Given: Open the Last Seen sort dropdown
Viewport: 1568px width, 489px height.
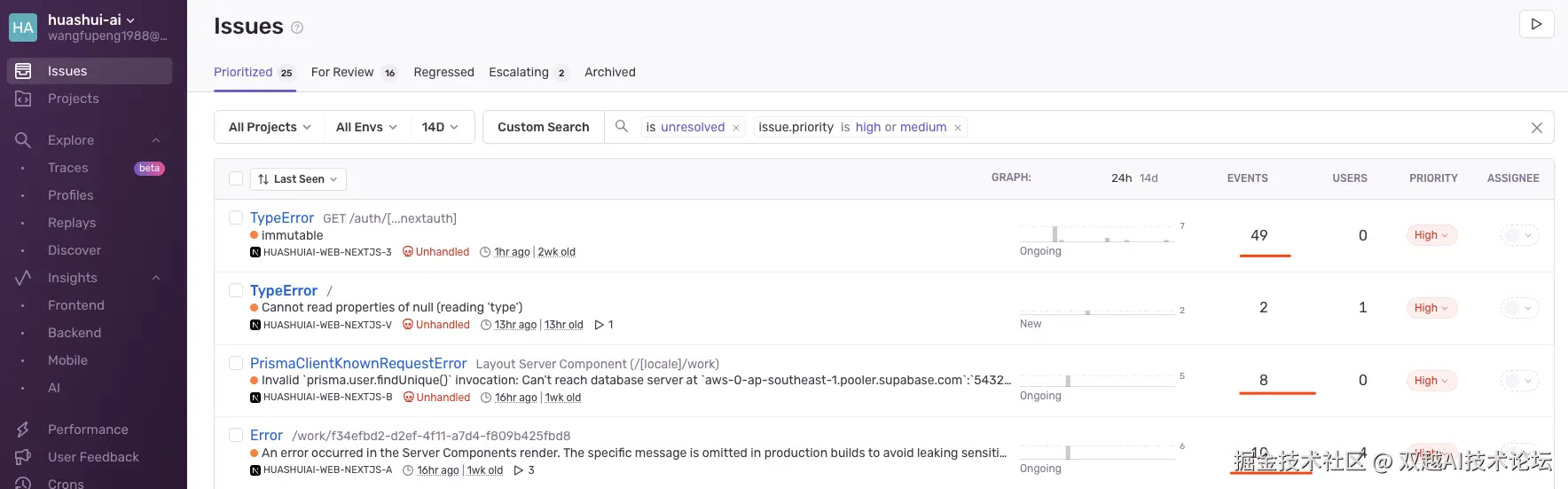Looking at the screenshot, I should (298, 179).
